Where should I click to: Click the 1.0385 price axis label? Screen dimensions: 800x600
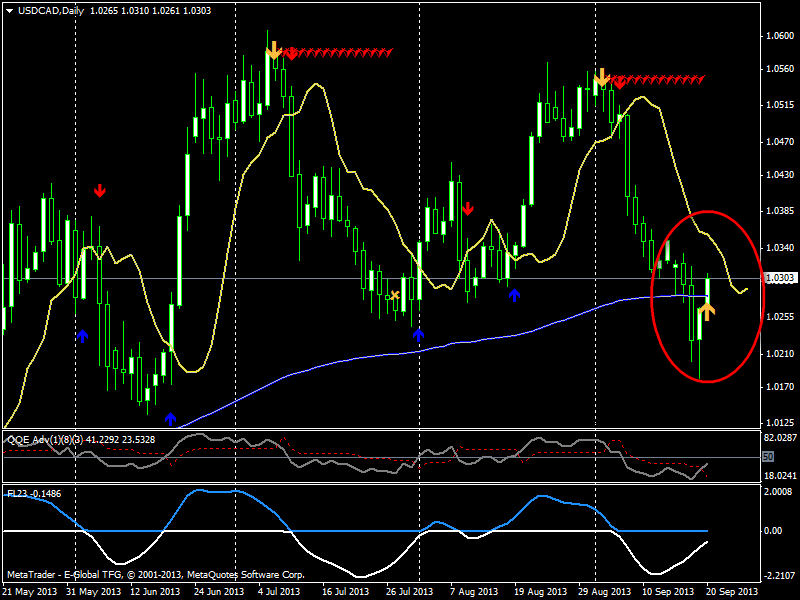pos(780,210)
